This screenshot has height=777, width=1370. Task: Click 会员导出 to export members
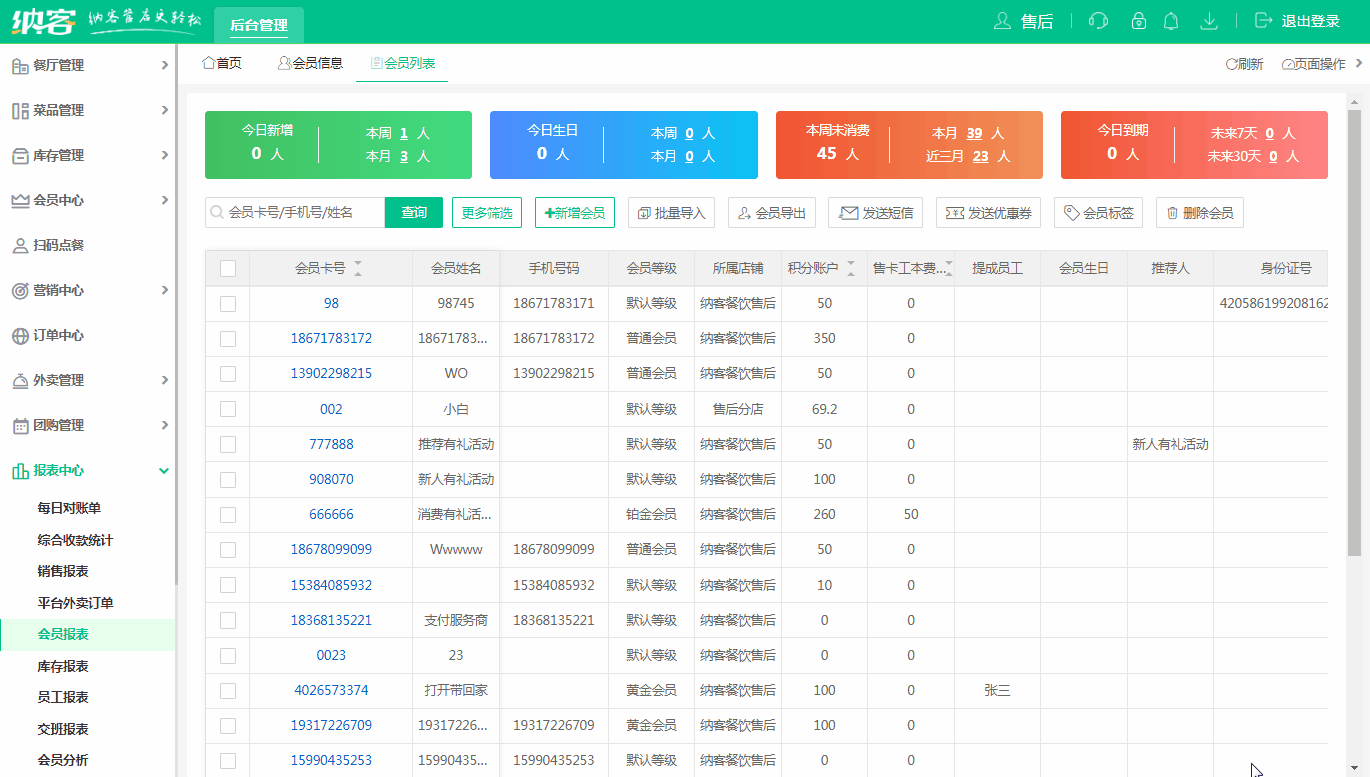point(771,212)
